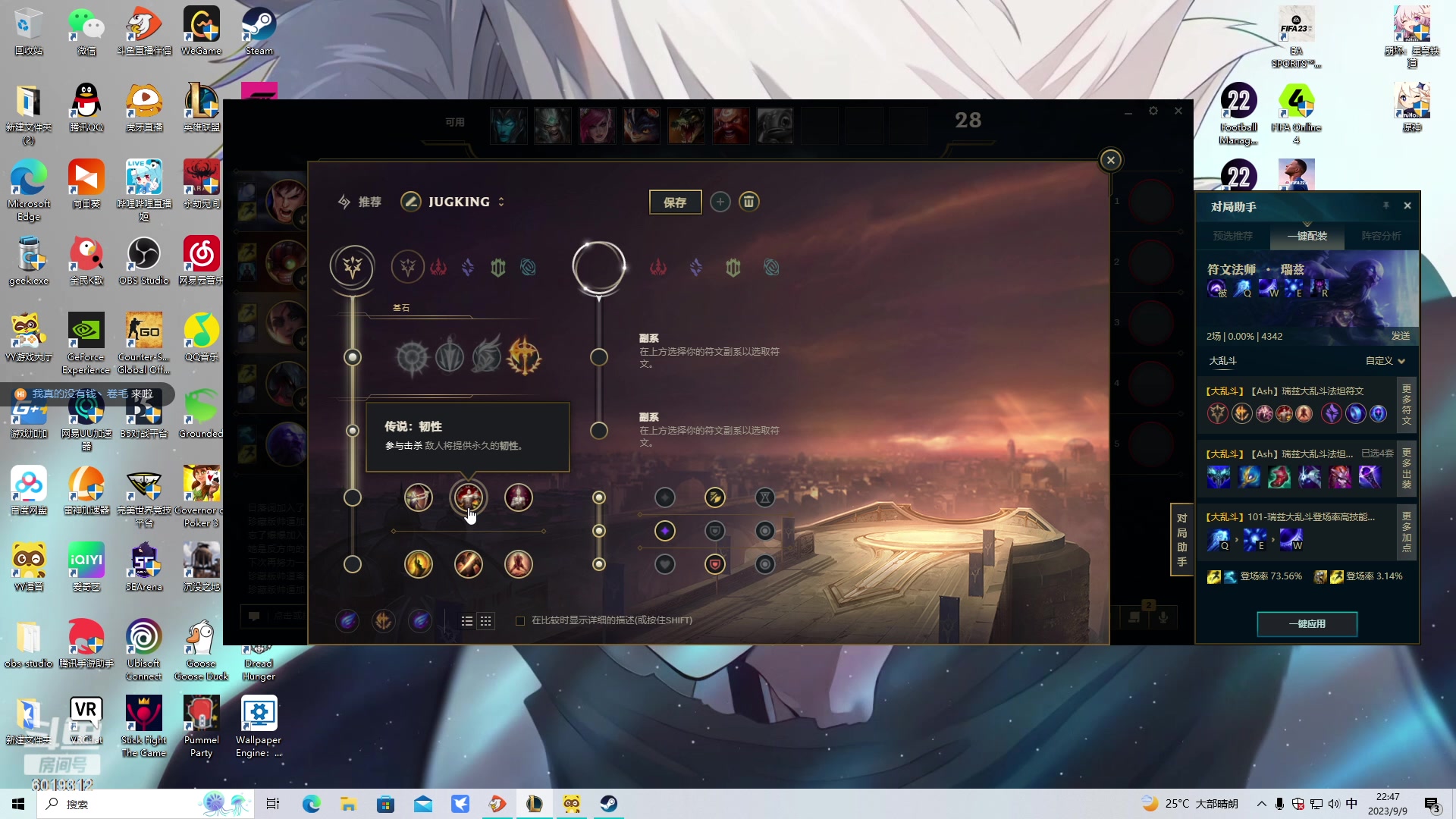Image resolution: width=1456 pixels, height=819 pixels.
Task: Select Cut Down rune
Action: pos(469,564)
